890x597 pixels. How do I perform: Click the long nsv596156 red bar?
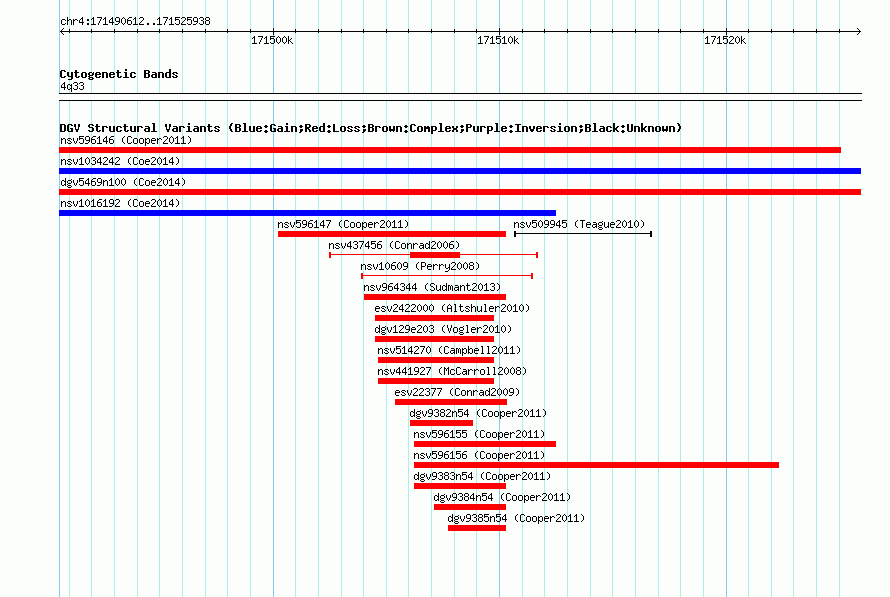[x=596, y=465]
